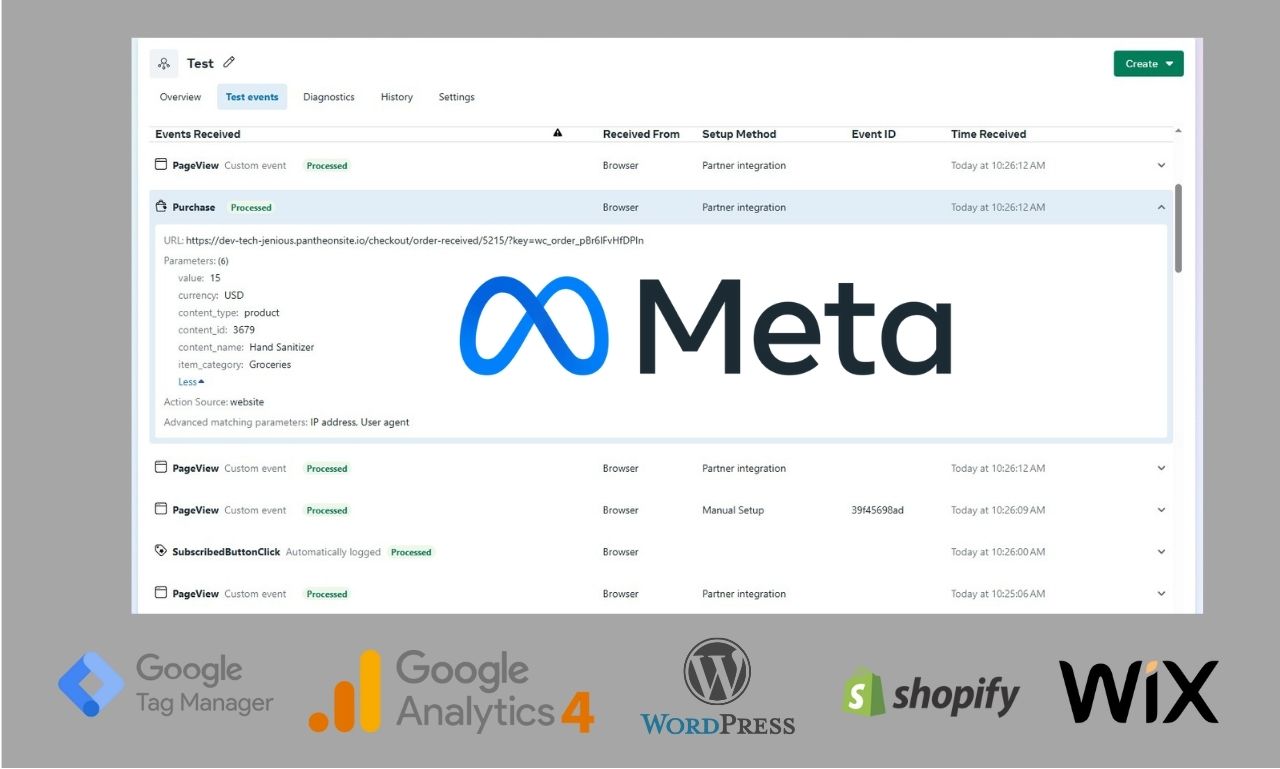The height and width of the screenshot is (769, 1280).
Task: Click the Purchase event shopping bag icon
Action: click(160, 207)
